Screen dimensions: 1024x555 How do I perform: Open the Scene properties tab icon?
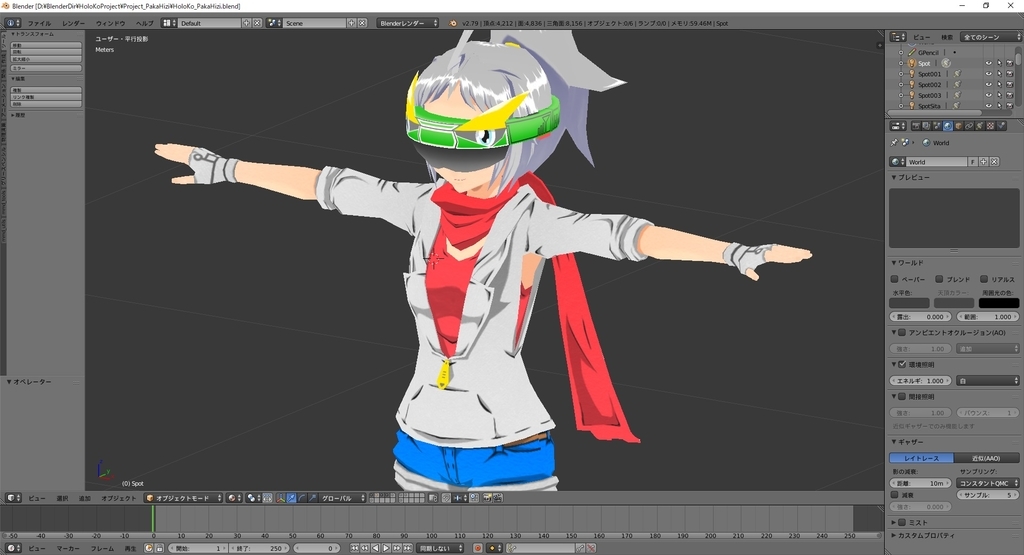tap(937, 126)
